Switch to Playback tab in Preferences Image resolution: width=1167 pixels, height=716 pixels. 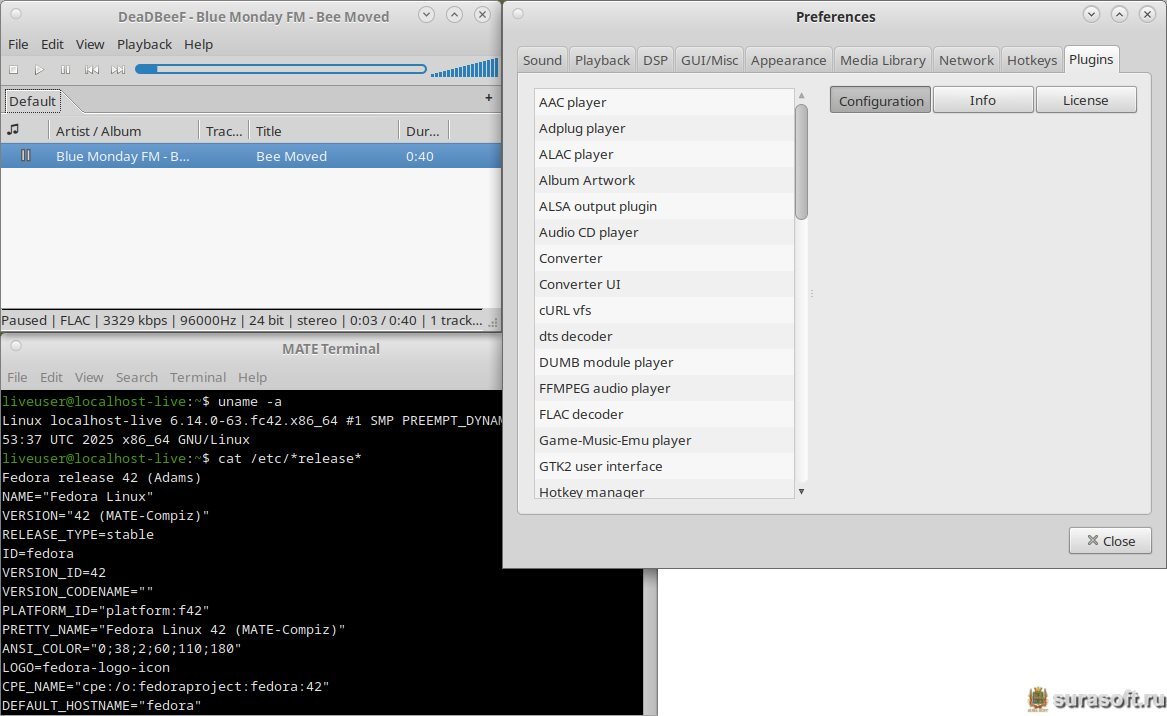point(602,60)
